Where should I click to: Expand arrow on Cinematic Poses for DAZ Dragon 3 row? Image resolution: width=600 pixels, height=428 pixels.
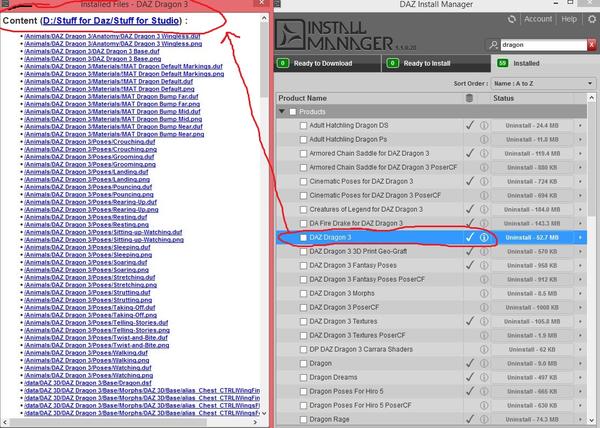[x=580, y=181]
